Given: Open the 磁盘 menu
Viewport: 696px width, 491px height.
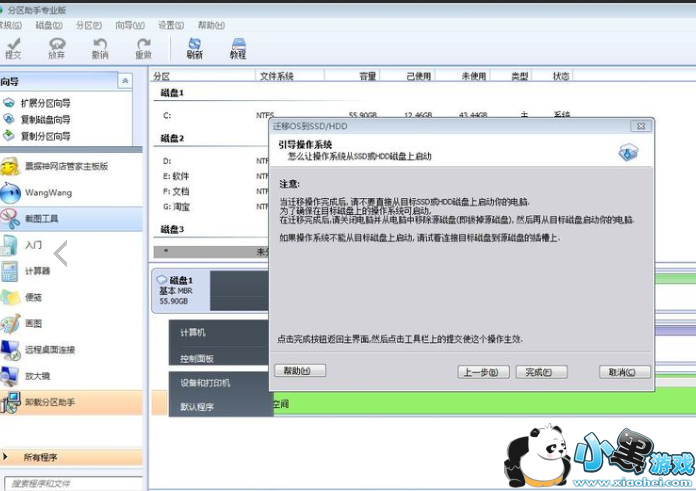Looking at the screenshot, I should 49,25.
